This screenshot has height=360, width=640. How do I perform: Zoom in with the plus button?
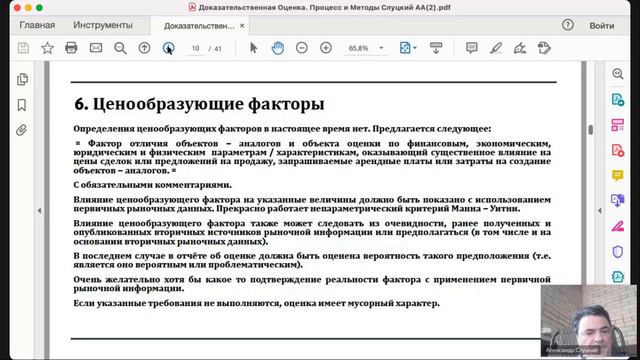[326, 48]
